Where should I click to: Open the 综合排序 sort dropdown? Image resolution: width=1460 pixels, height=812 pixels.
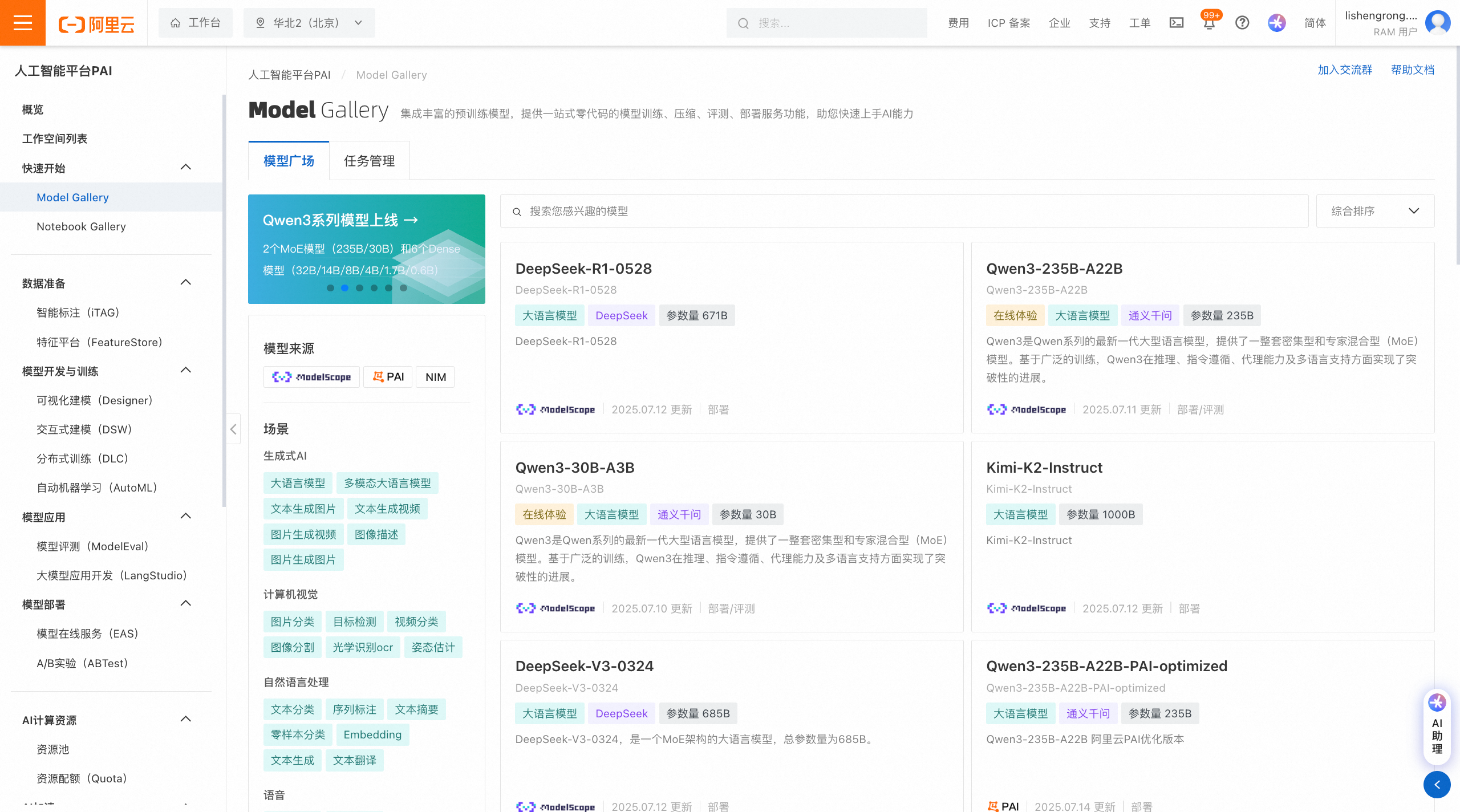point(1374,211)
